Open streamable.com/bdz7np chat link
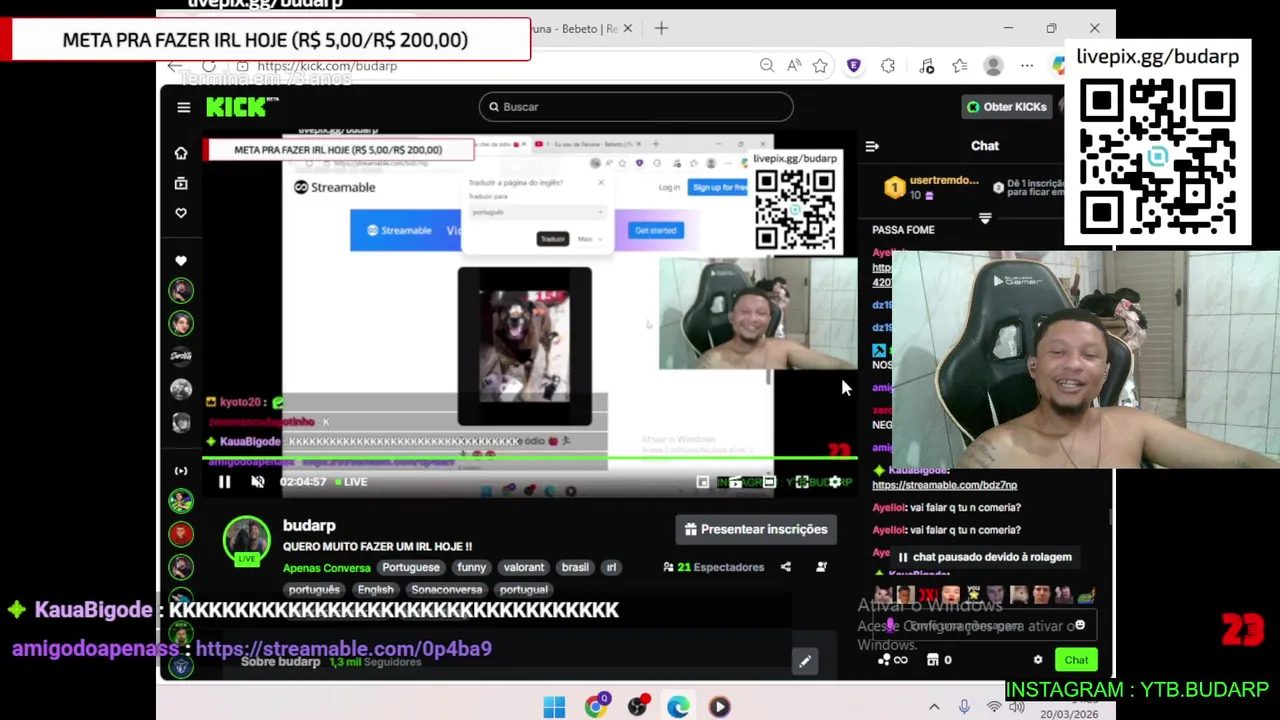 944,485
